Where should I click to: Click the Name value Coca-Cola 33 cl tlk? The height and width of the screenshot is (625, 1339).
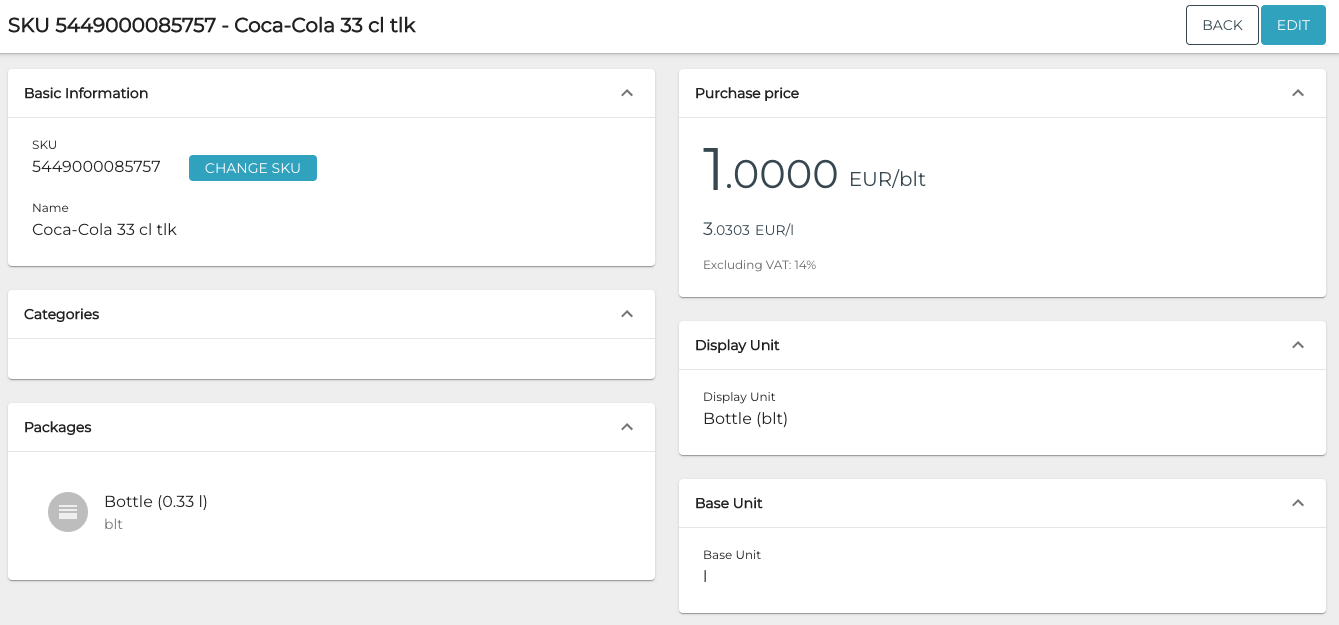[x=104, y=229]
